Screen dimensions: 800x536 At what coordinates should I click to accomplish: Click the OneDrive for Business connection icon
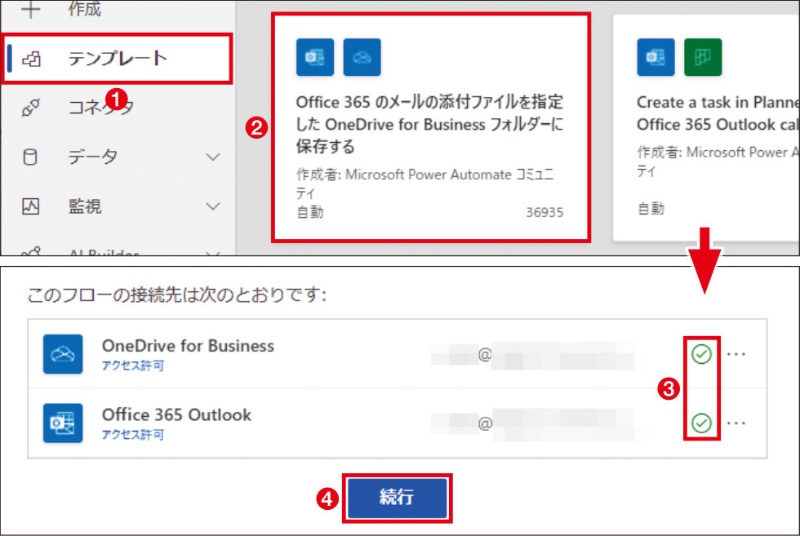[x=63, y=354]
